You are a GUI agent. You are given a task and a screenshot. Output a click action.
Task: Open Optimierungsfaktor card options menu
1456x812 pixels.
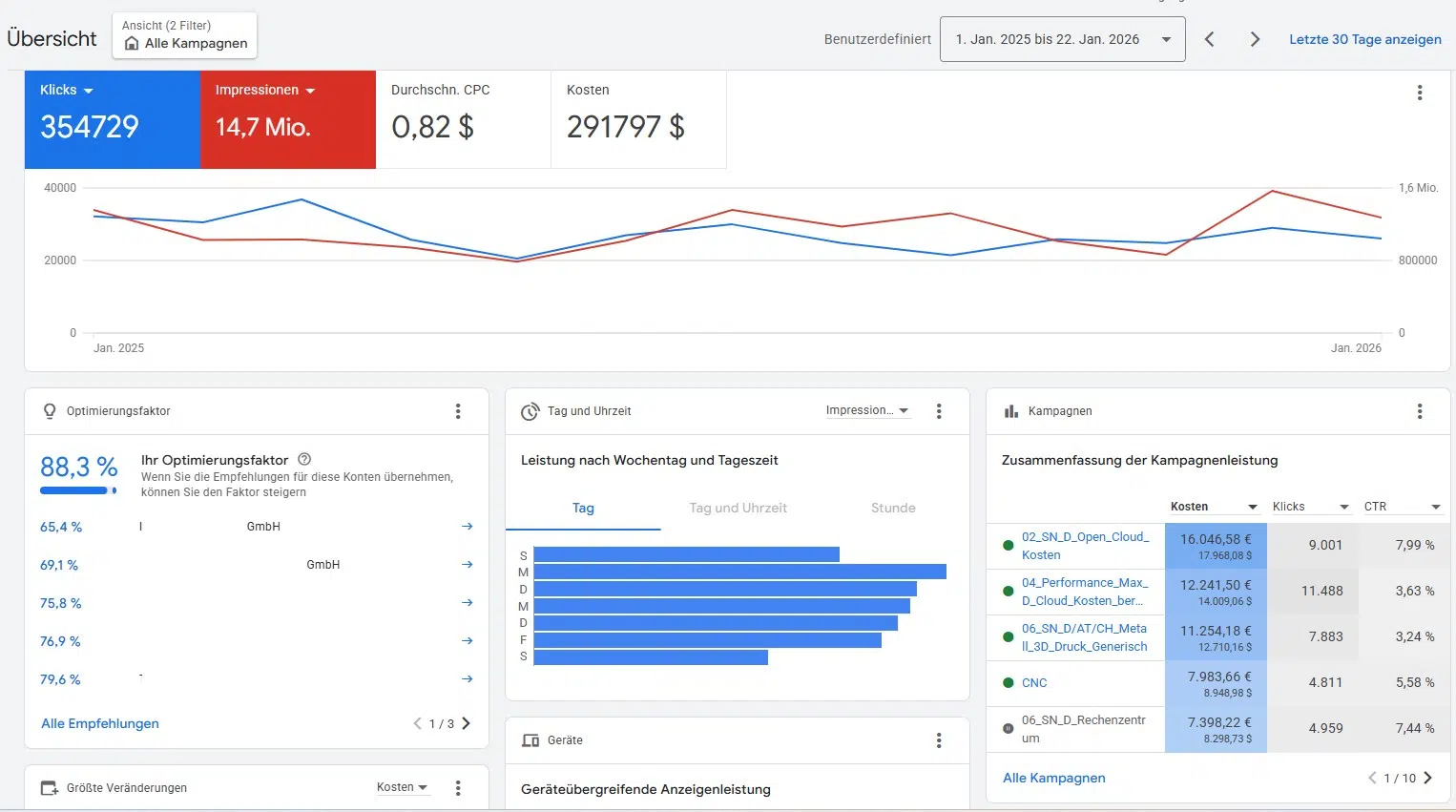pyautogui.click(x=458, y=411)
